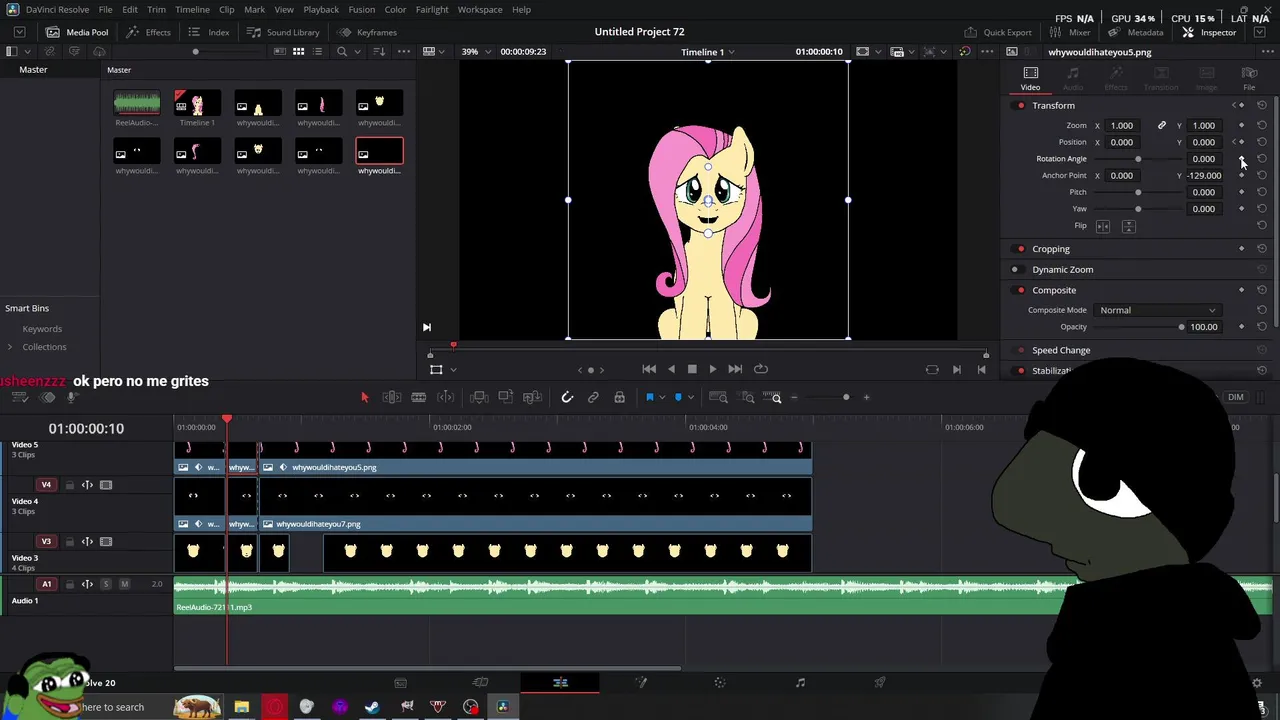
Task: Add keyframe for Opacity
Action: (x=1242, y=326)
